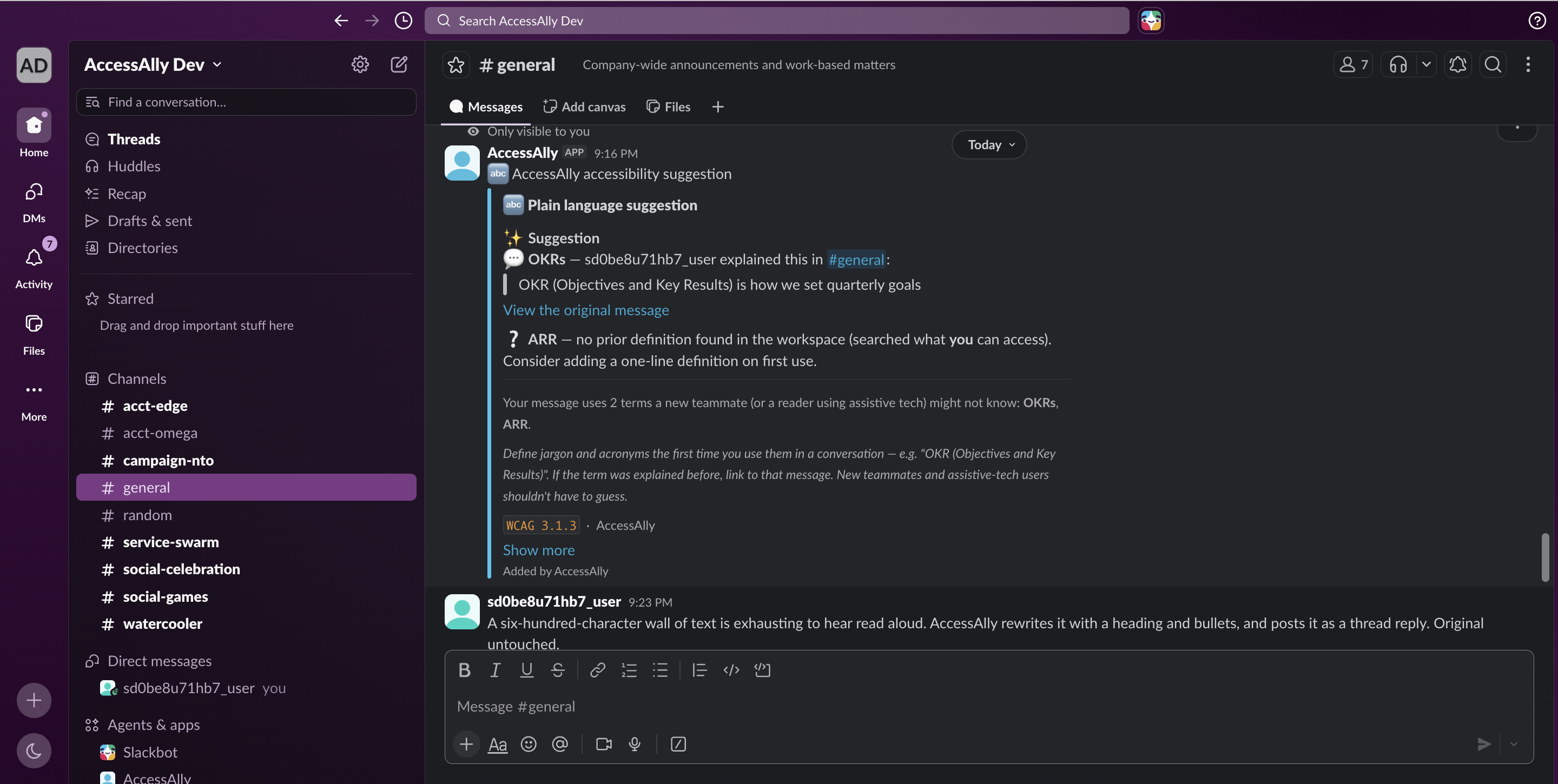This screenshot has width=1558, height=784.
Task: Open the Files tab in channel
Action: (x=668, y=107)
